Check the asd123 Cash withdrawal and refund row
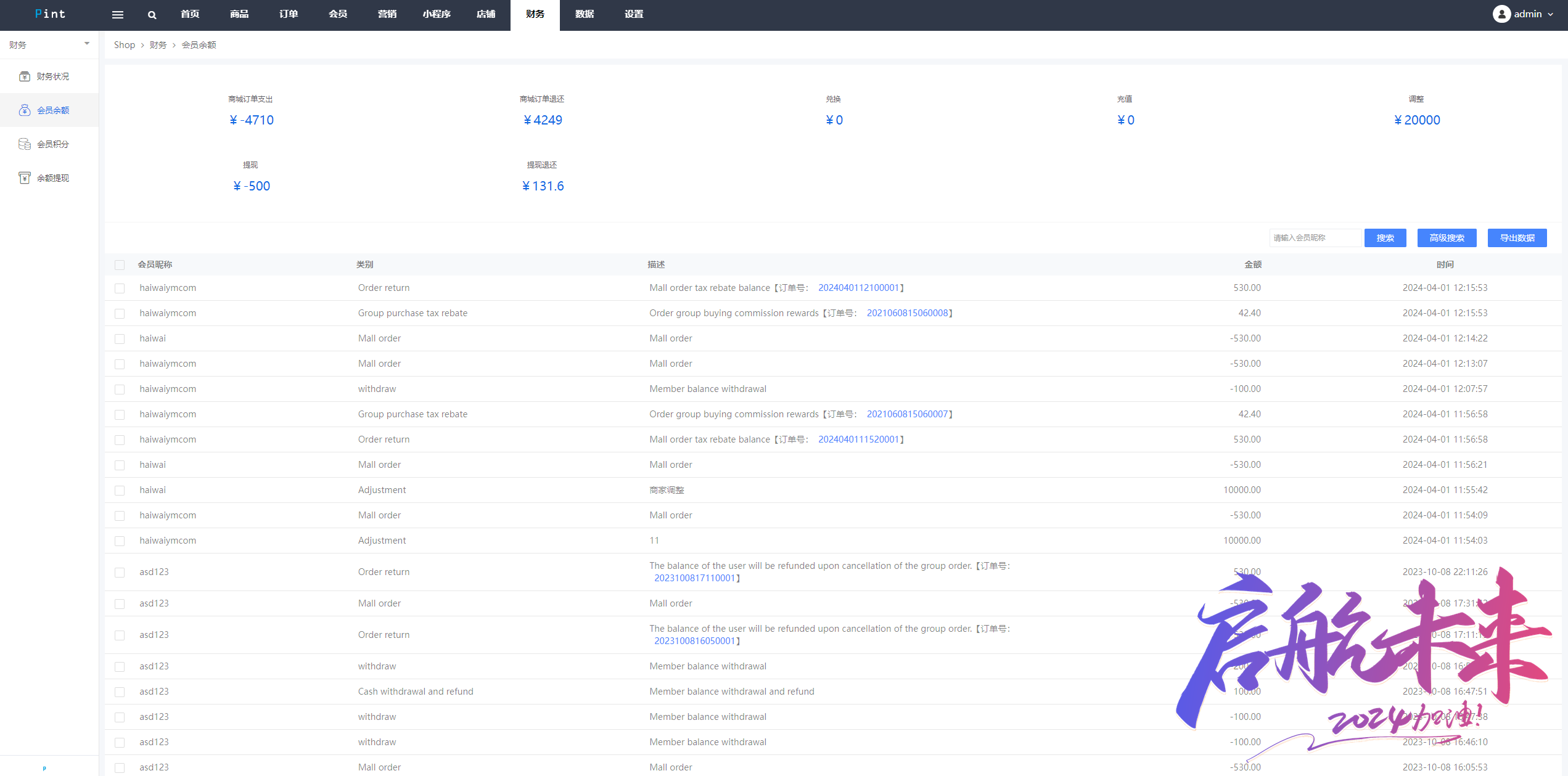This screenshot has width=1568, height=776. 120,692
